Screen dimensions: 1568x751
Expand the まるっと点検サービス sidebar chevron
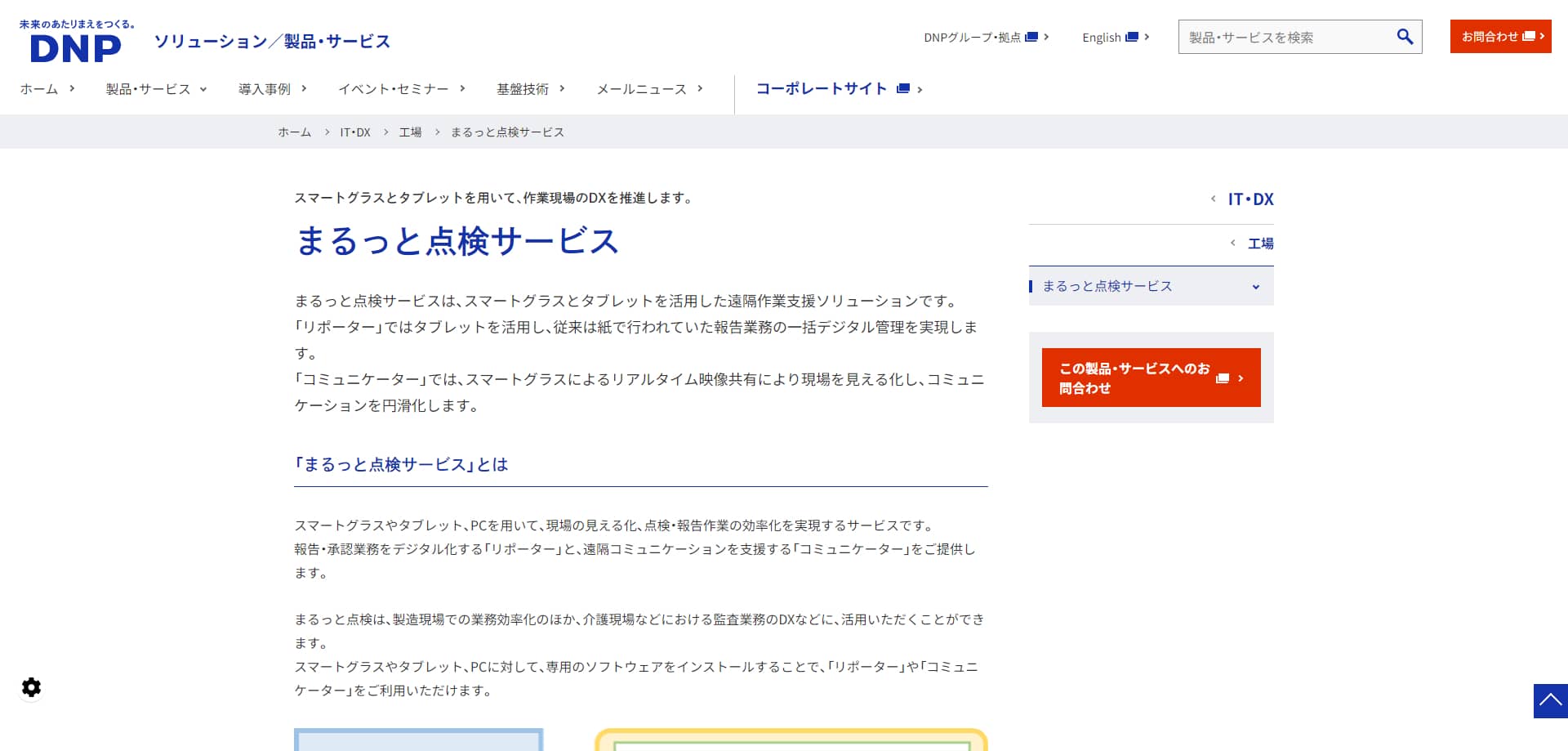[1256, 287]
